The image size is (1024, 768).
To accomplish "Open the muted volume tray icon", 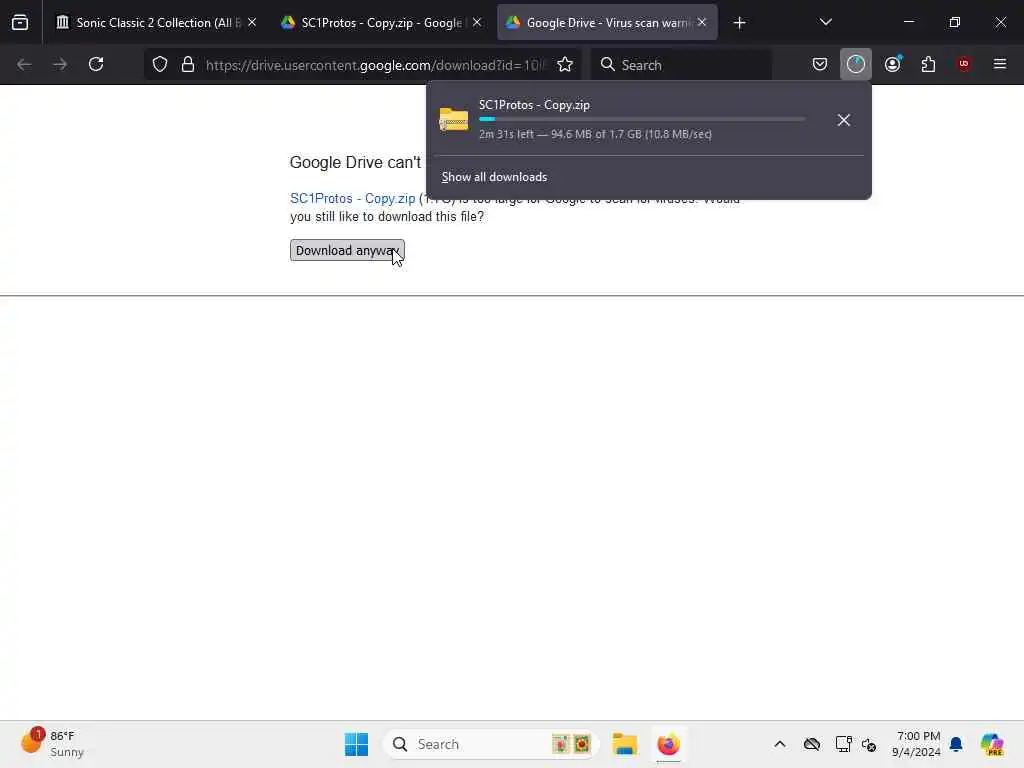I will coord(869,744).
